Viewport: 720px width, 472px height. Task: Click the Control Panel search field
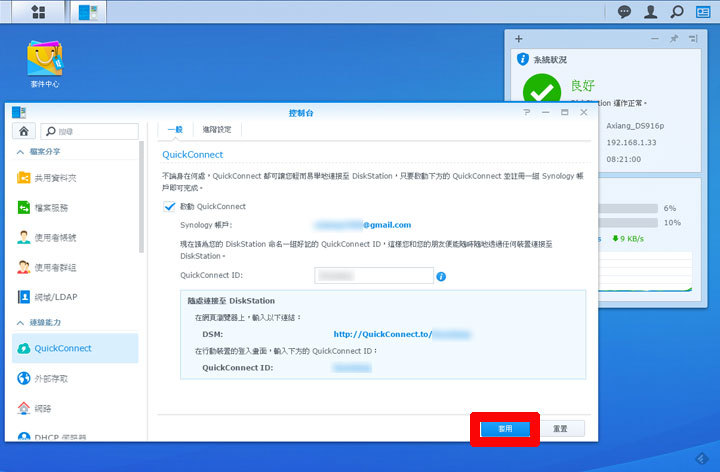pyautogui.click(x=90, y=131)
